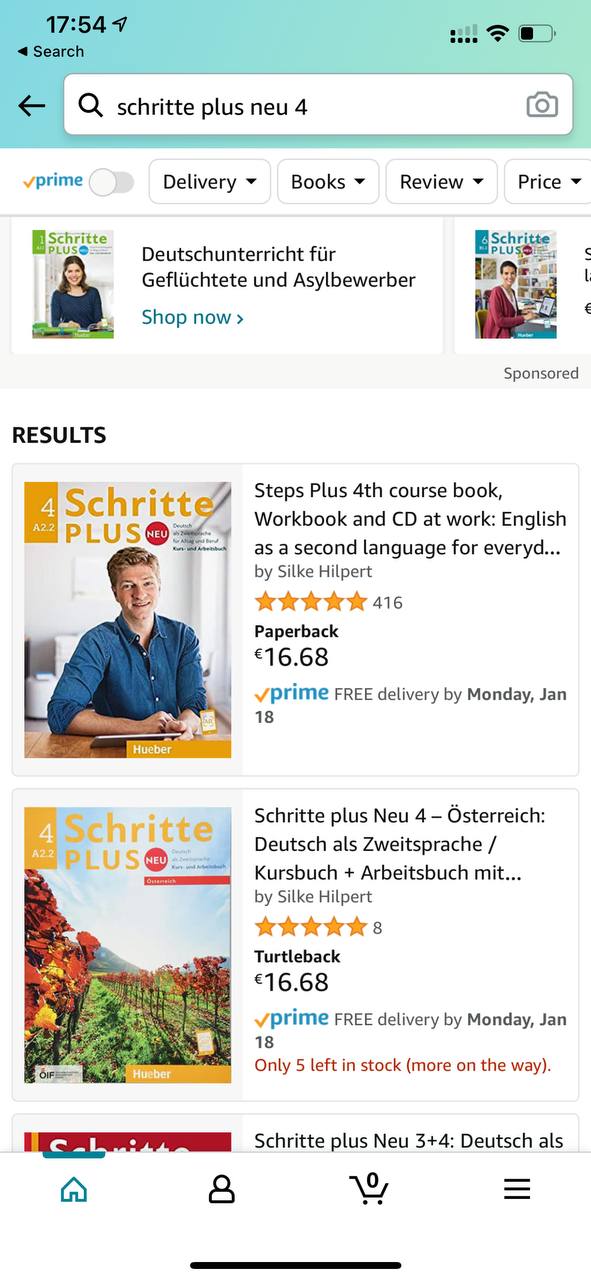Tap the vineyard Österreich book cover thumbnail

click(128, 945)
